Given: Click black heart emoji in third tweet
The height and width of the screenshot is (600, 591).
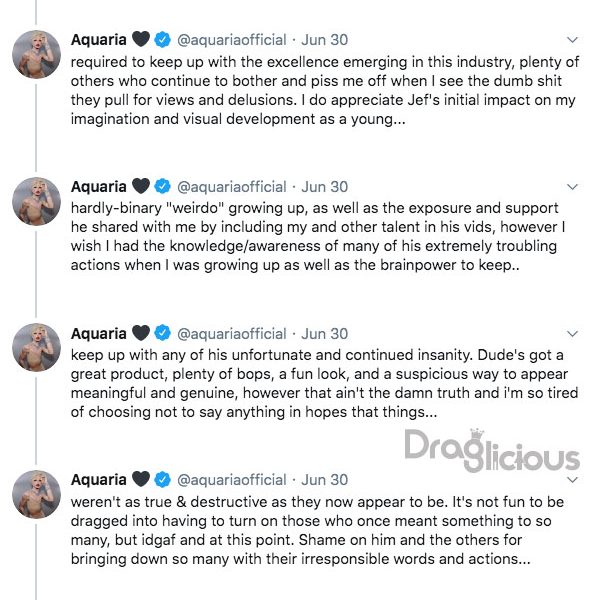Looking at the screenshot, I should coord(141,333).
